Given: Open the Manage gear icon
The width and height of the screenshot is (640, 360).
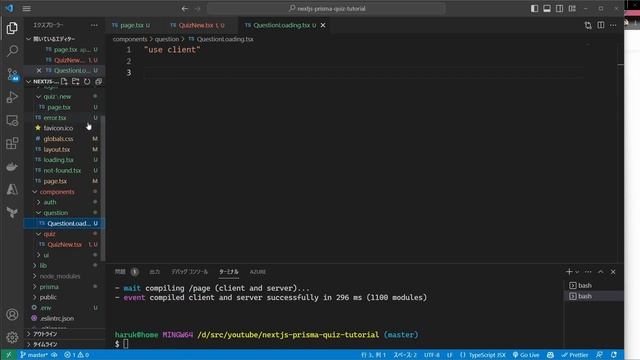Looking at the screenshot, I should pos(12,337).
